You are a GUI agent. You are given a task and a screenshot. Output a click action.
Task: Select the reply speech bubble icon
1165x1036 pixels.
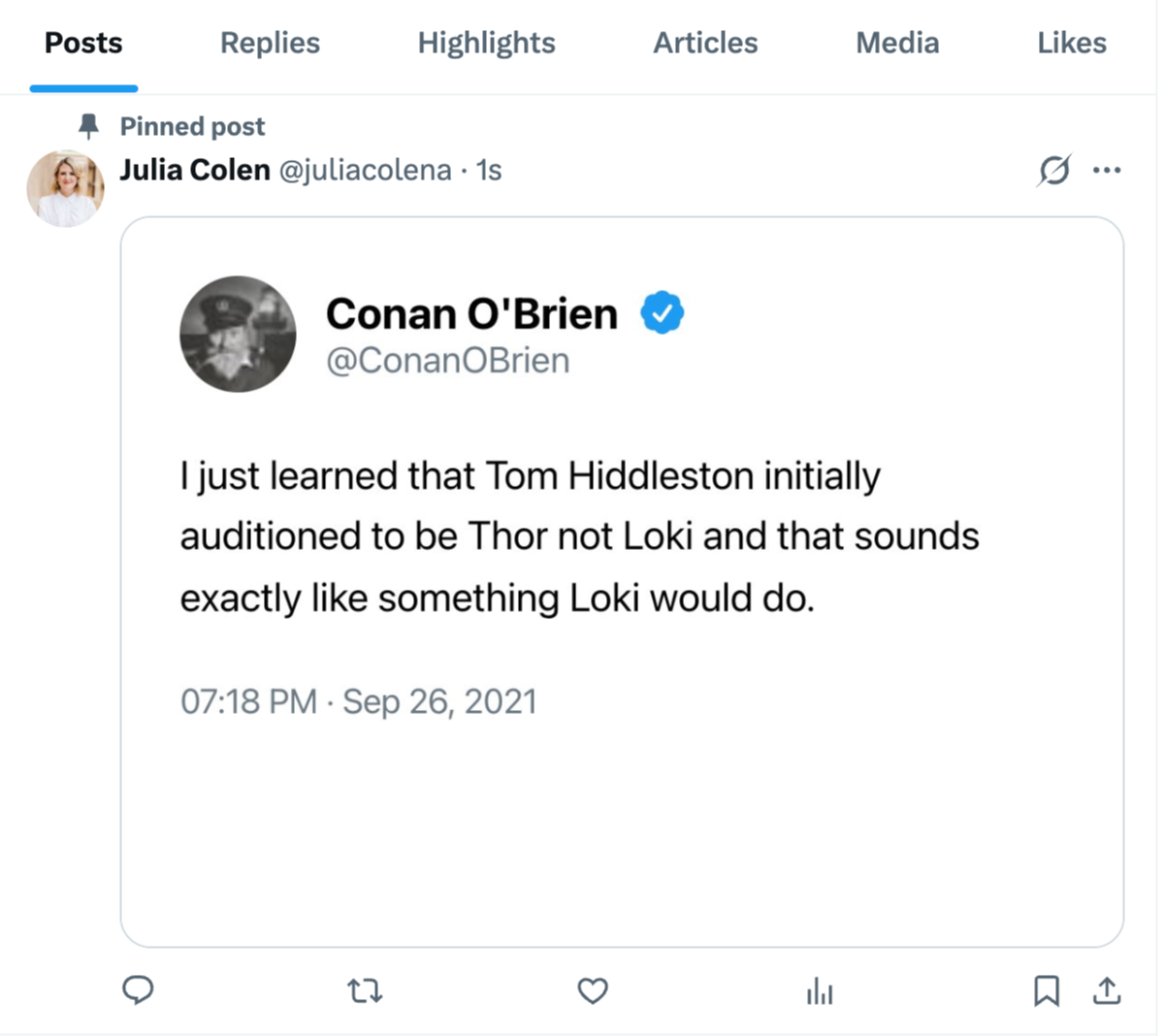pyautogui.click(x=139, y=990)
